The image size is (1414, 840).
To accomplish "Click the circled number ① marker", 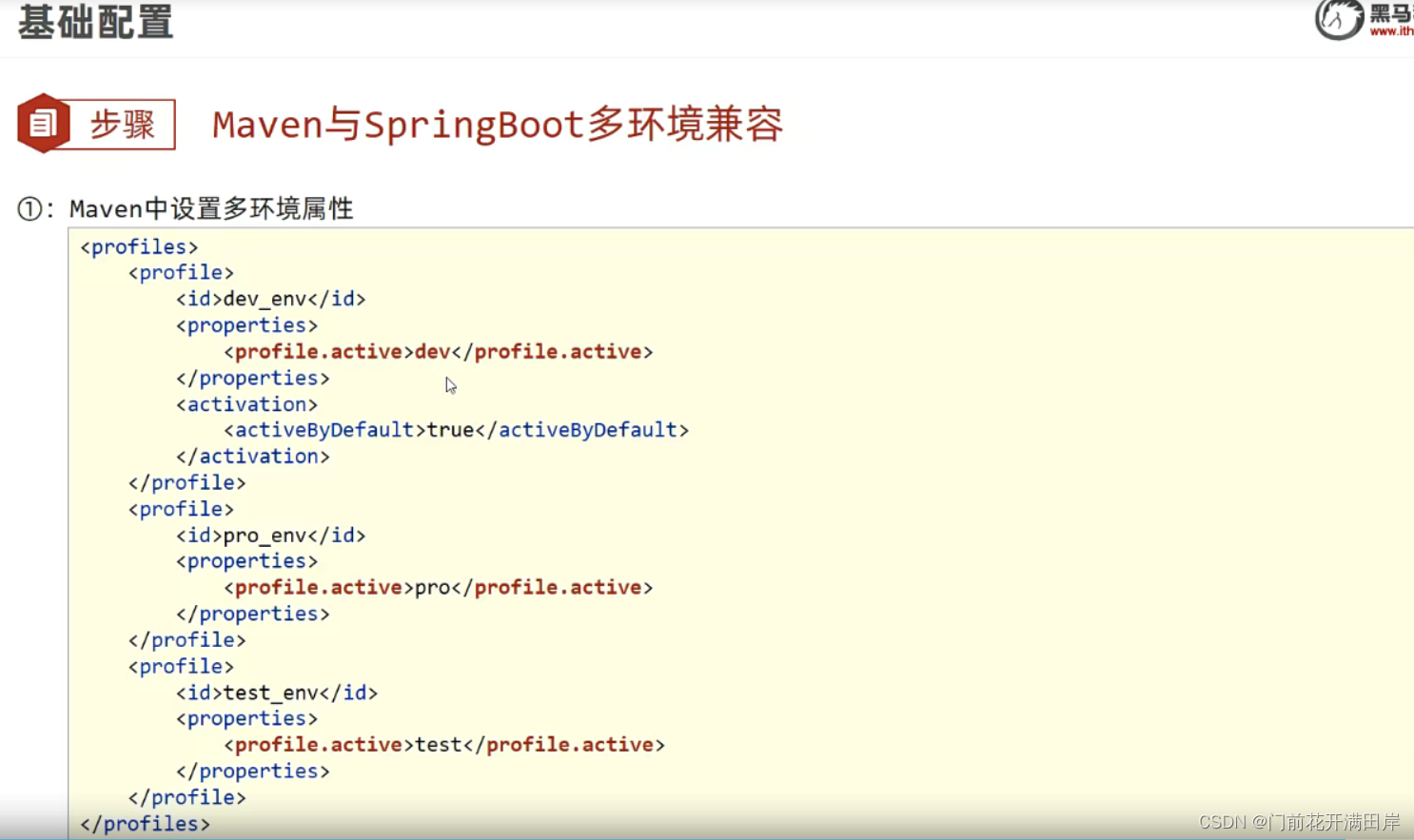I will 29,209.
